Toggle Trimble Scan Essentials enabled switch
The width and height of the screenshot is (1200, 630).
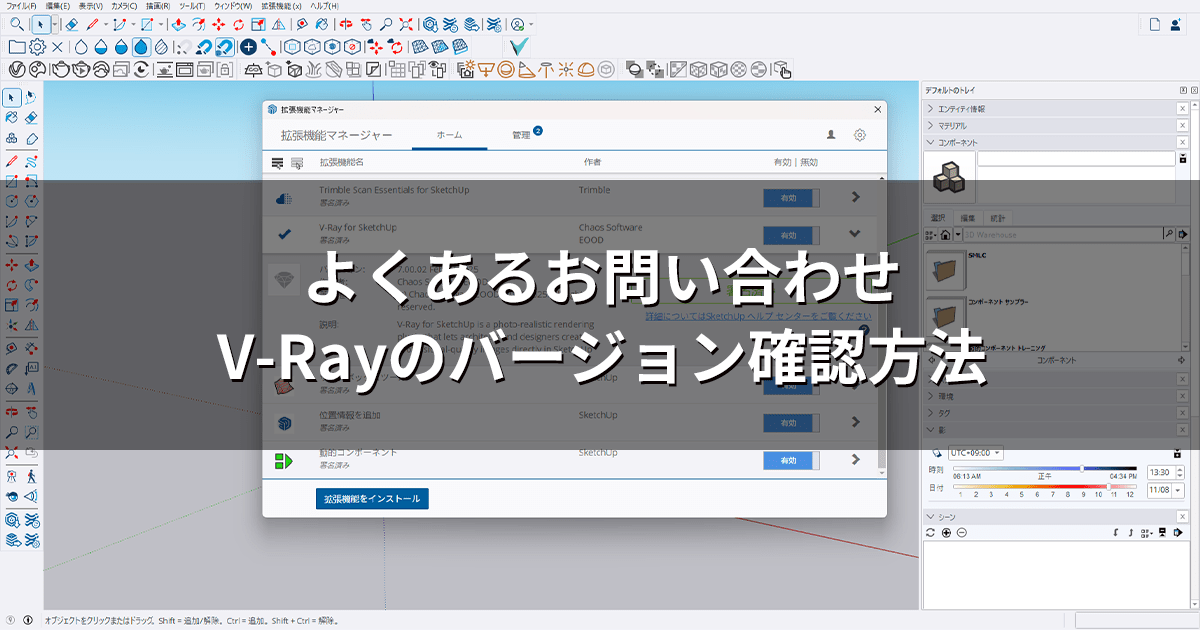[790, 198]
